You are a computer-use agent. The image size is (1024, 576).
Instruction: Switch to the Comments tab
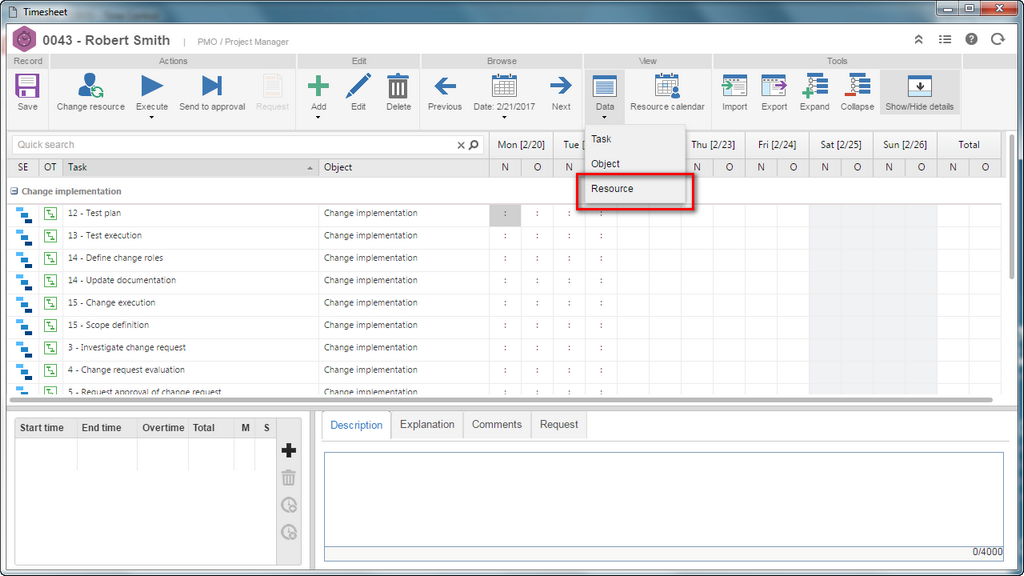click(x=497, y=424)
